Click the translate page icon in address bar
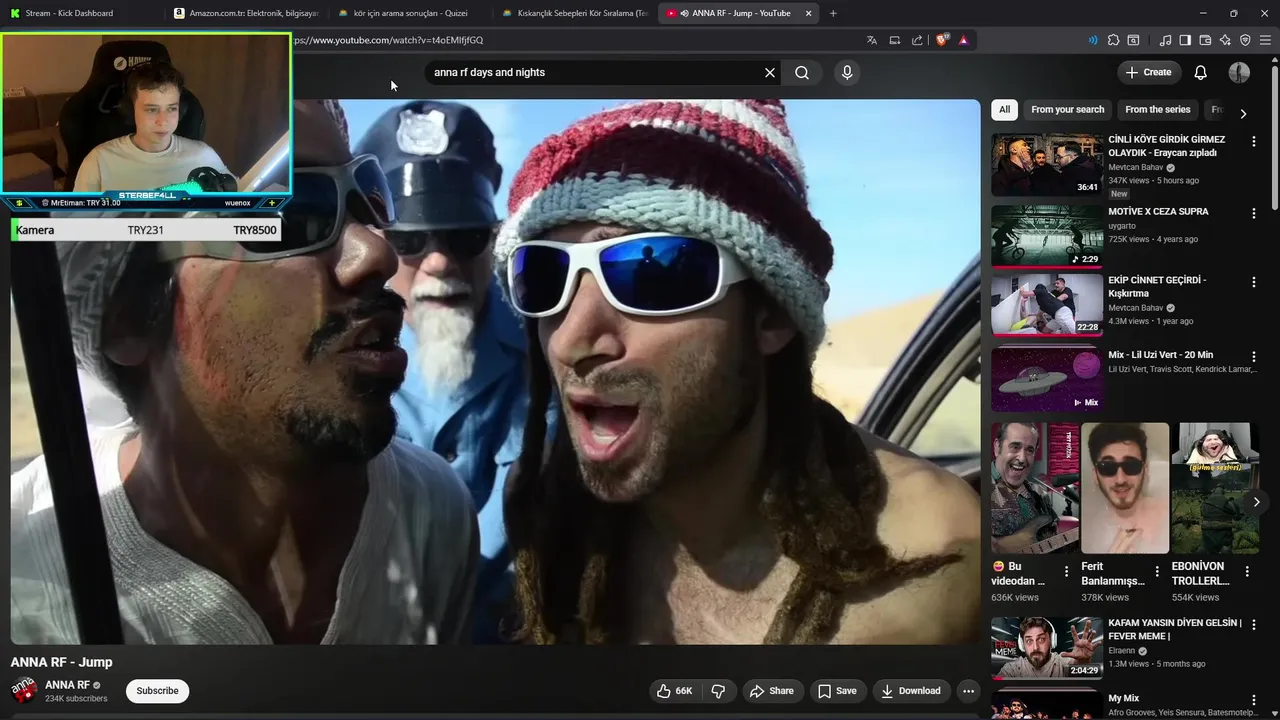 tap(872, 40)
